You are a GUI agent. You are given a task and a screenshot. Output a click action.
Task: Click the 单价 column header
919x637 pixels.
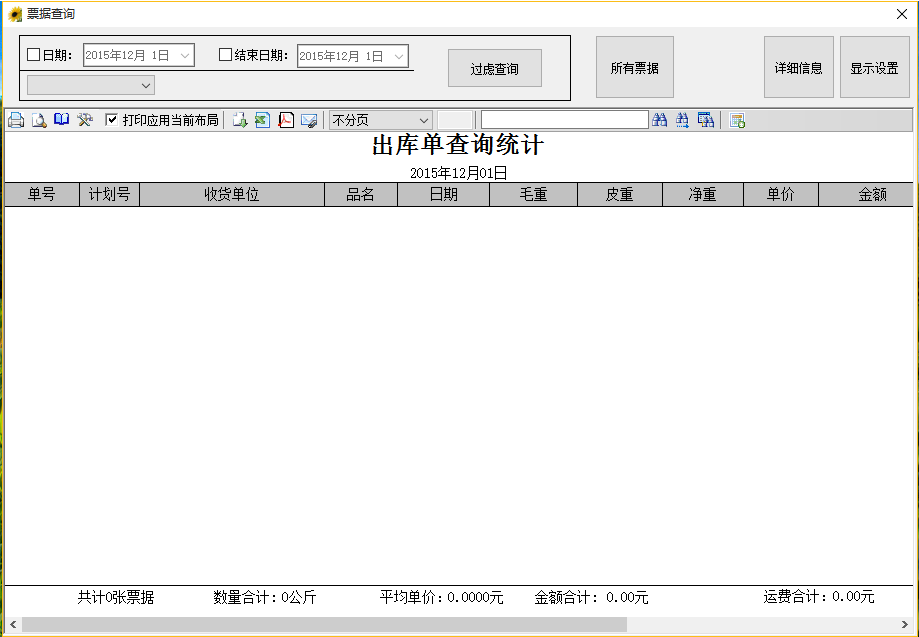[781, 195]
